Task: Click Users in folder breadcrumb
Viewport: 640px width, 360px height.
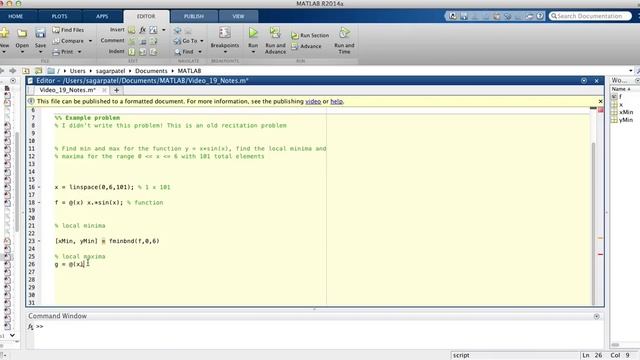Action: click(x=78, y=71)
